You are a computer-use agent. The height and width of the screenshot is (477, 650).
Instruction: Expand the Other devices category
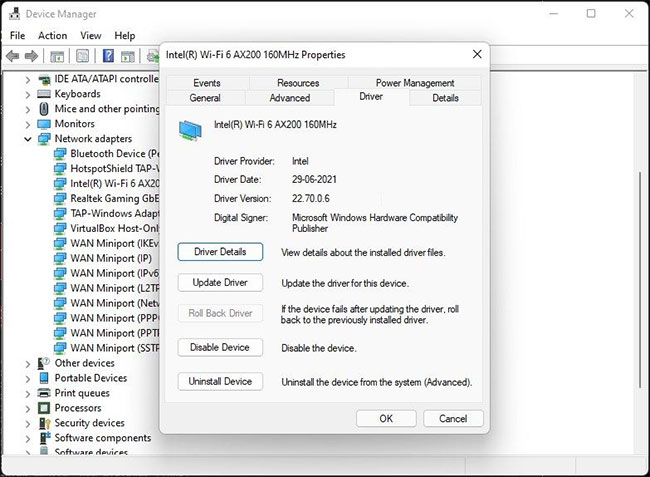27,363
